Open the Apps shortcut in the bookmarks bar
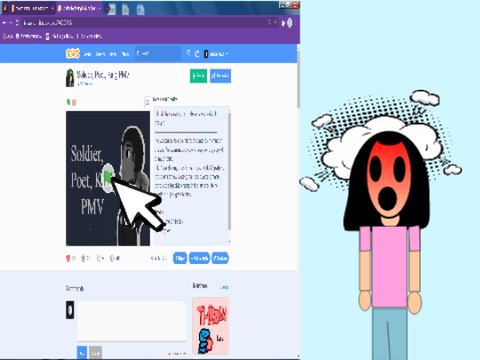Viewport: 480px width, 360px height. tap(8, 36)
